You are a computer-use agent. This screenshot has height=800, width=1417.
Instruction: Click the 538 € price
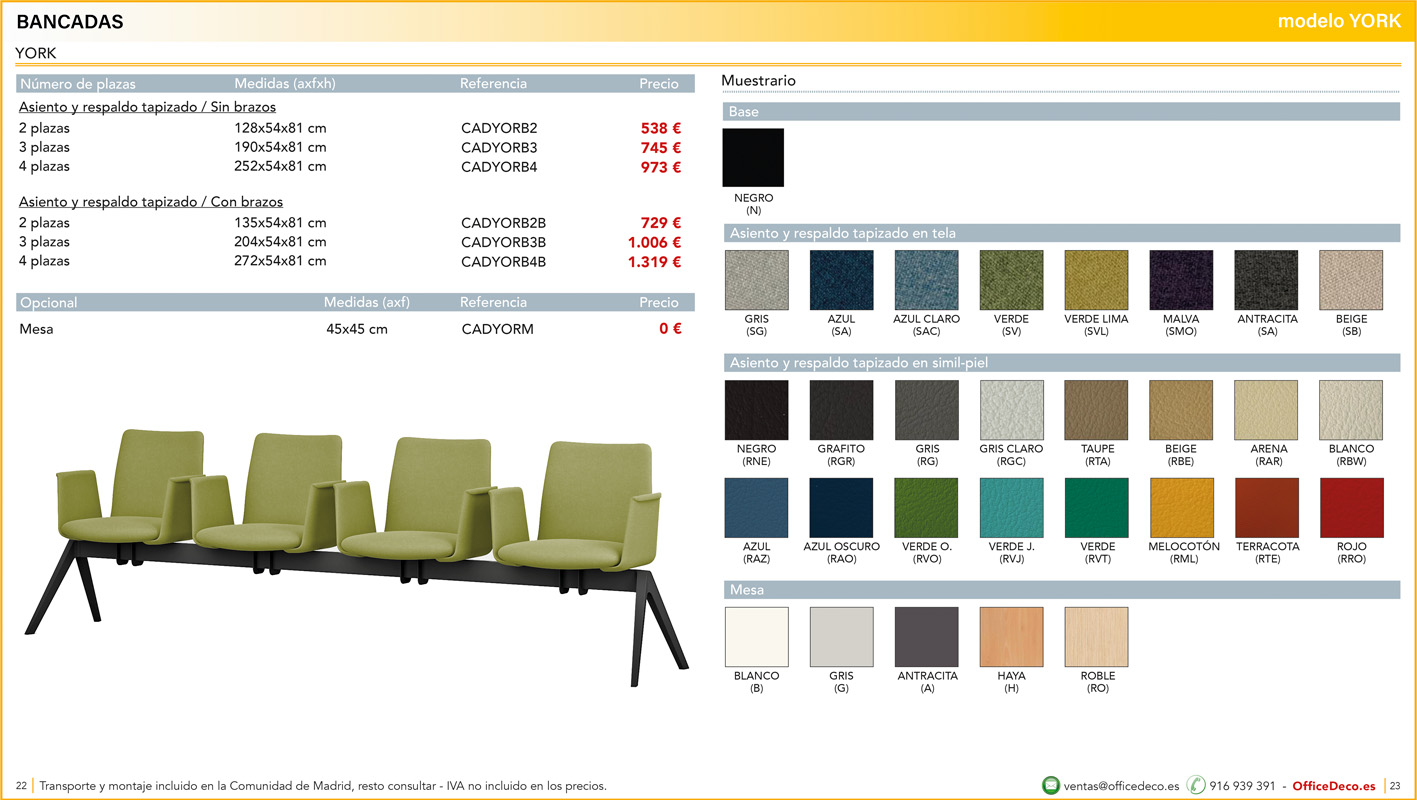(661, 128)
